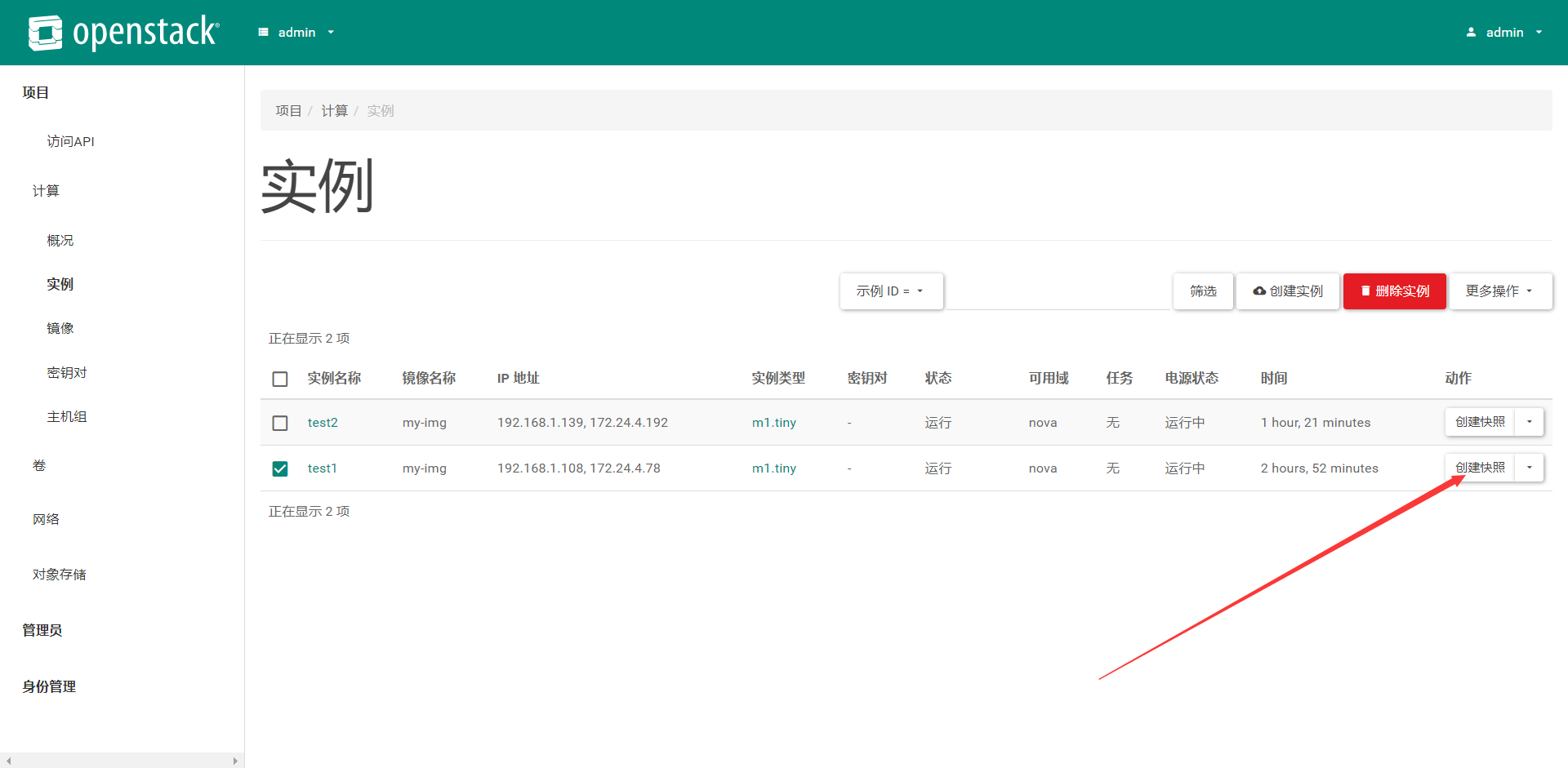The height and width of the screenshot is (768, 1568).
Task: Open 镜像 in the sidebar
Action: [60, 328]
